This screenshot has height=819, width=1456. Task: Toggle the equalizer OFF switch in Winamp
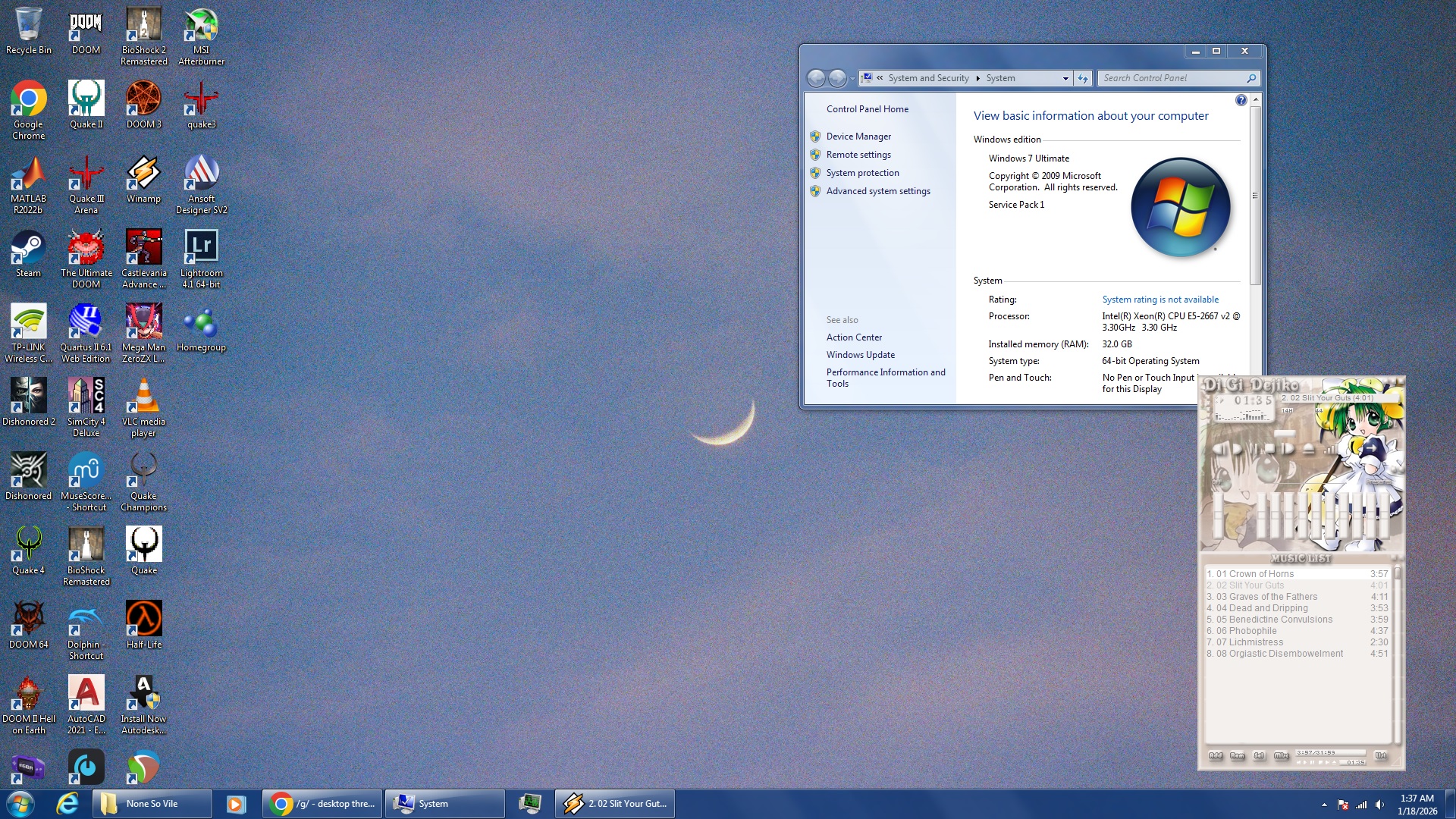pyautogui.click(x=1217, y=482)
